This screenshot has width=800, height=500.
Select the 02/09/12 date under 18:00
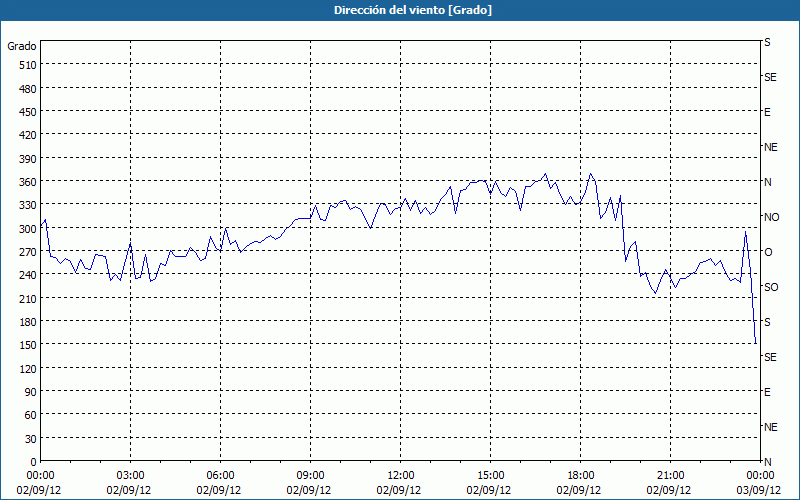click(579, 490)
